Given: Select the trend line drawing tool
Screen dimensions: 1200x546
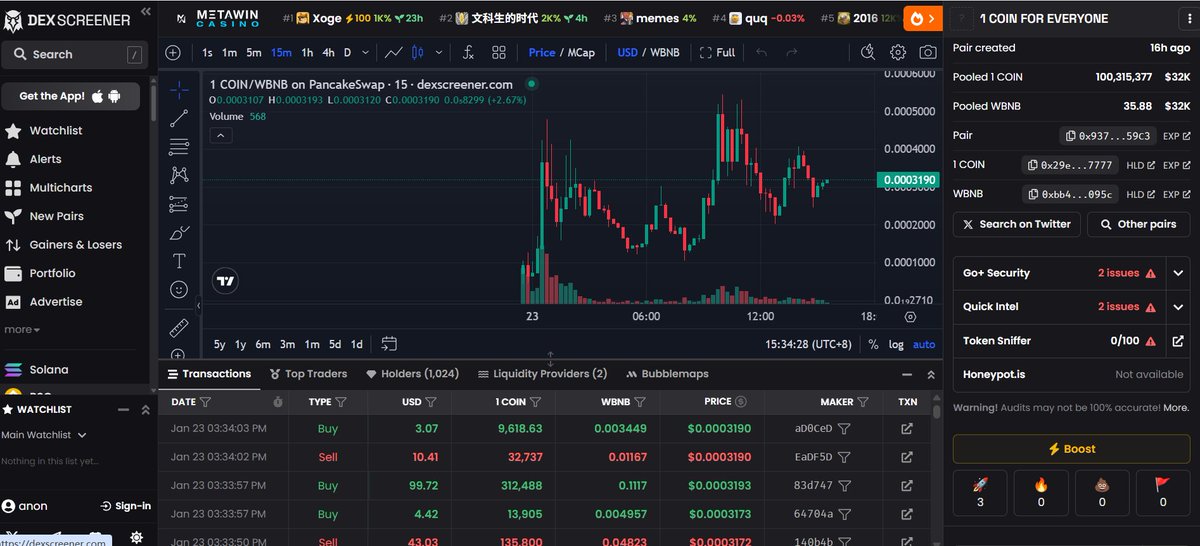Looking at the screenshot, I should tap(179, 119).
